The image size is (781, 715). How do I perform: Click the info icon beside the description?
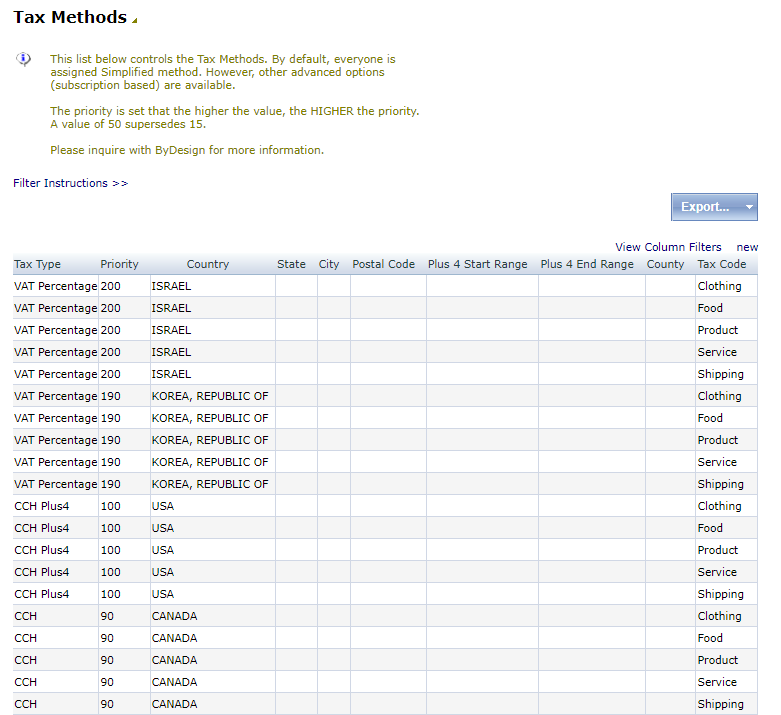click(23, 59)
